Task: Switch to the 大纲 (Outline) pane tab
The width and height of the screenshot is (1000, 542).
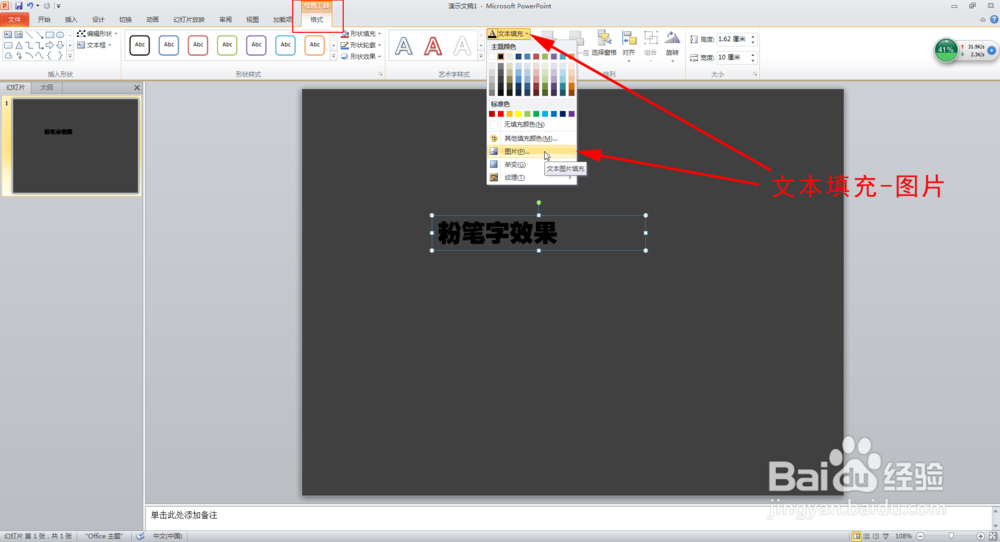Action: click(47, 87)
